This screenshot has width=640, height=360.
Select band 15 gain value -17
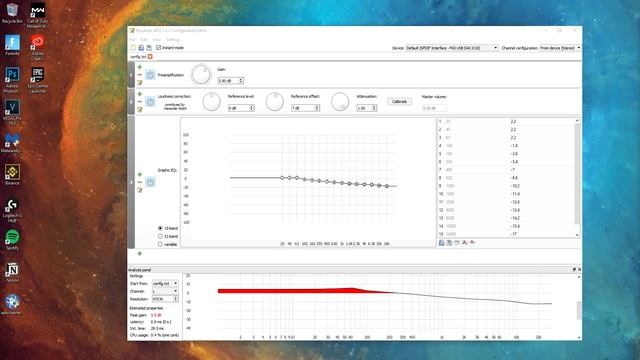click(x=513, y=234)
